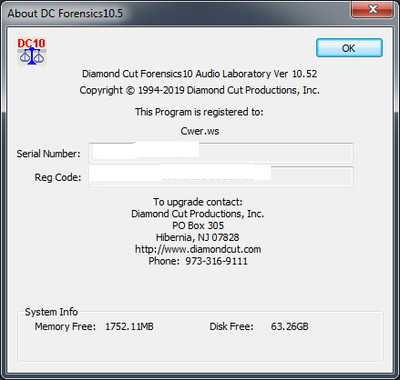Close the About DC Forensics dialog

(x=372, y=9)
